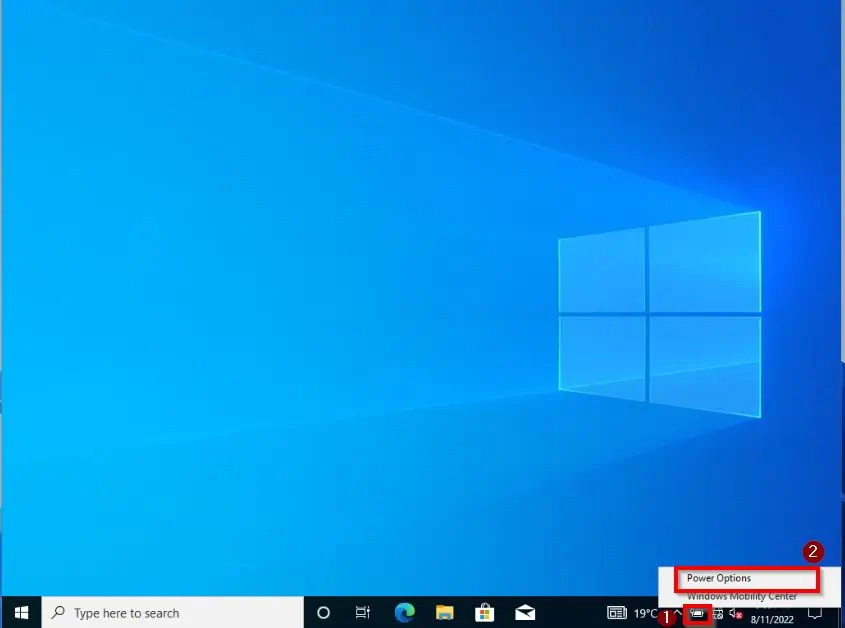
Task: Open Cortana from the circle icon
Action: coord(323,612)
